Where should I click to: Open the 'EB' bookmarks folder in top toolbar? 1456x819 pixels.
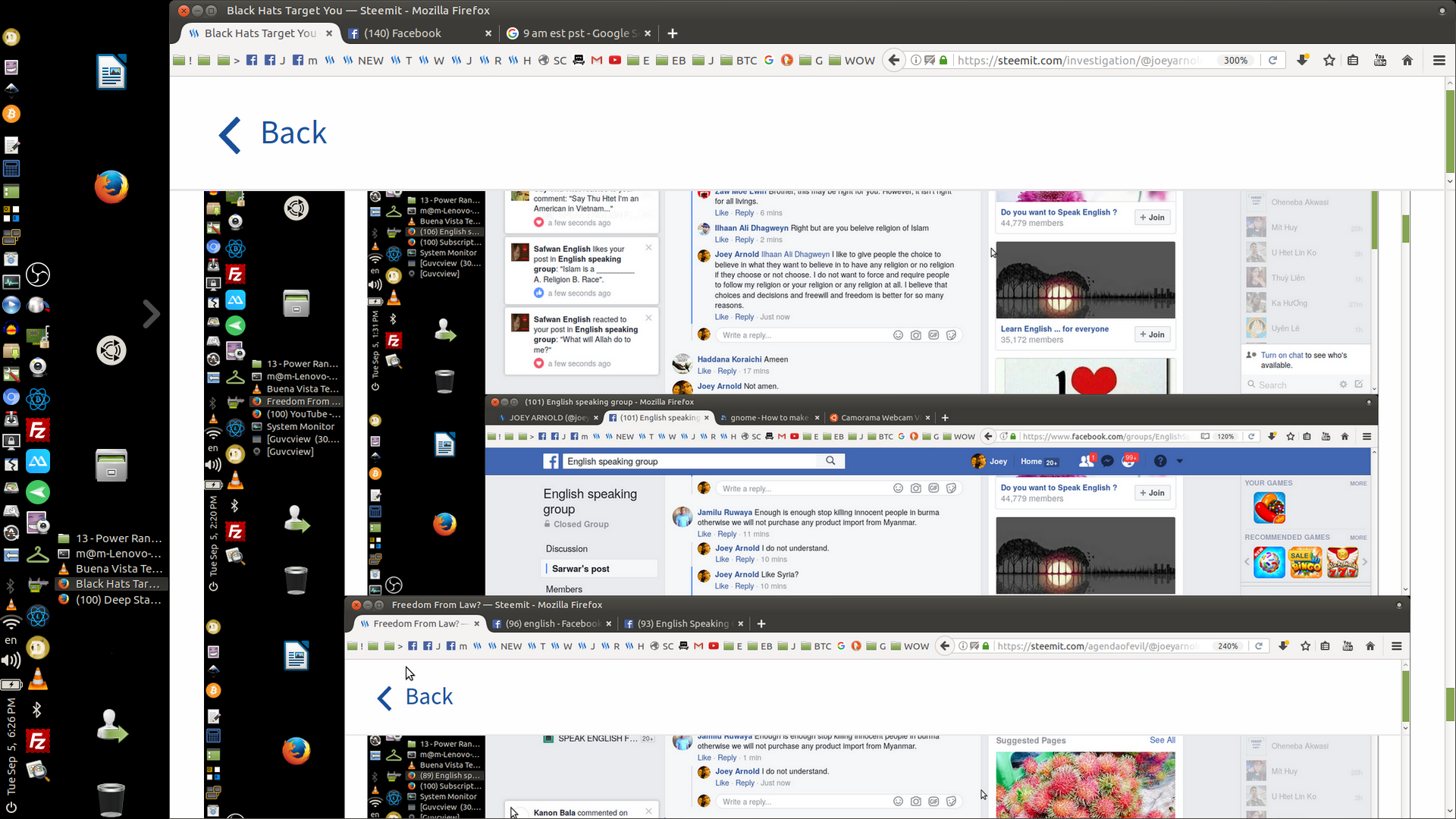(671, 60)
